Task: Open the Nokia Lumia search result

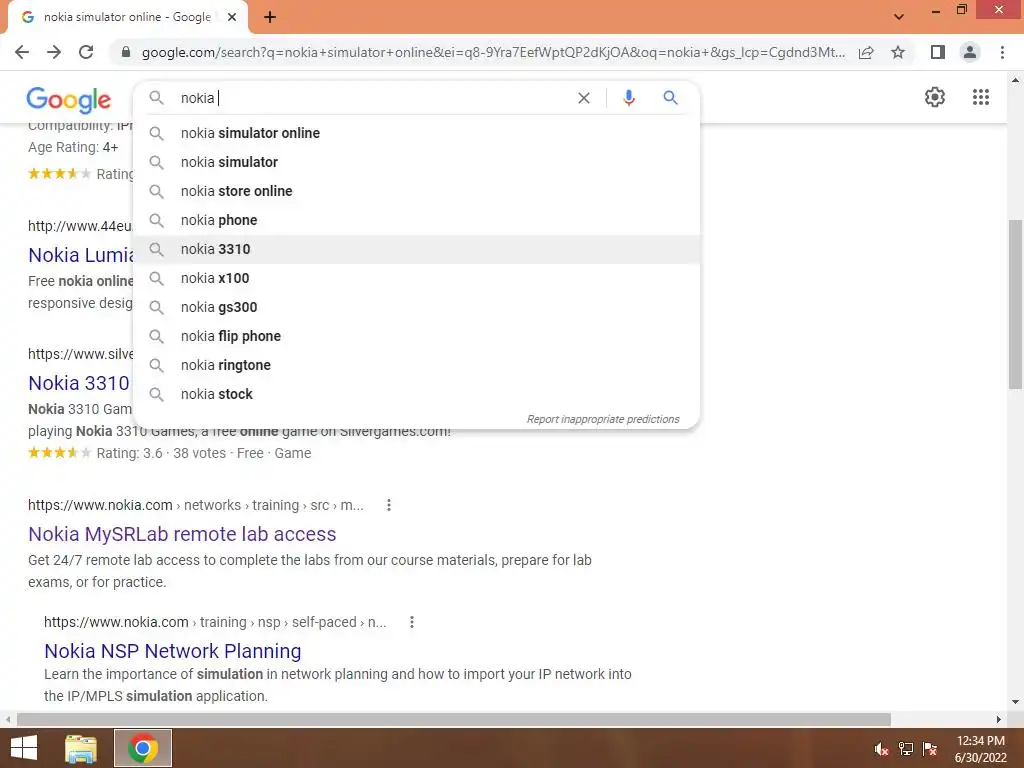Action: (x=80, y=255)
